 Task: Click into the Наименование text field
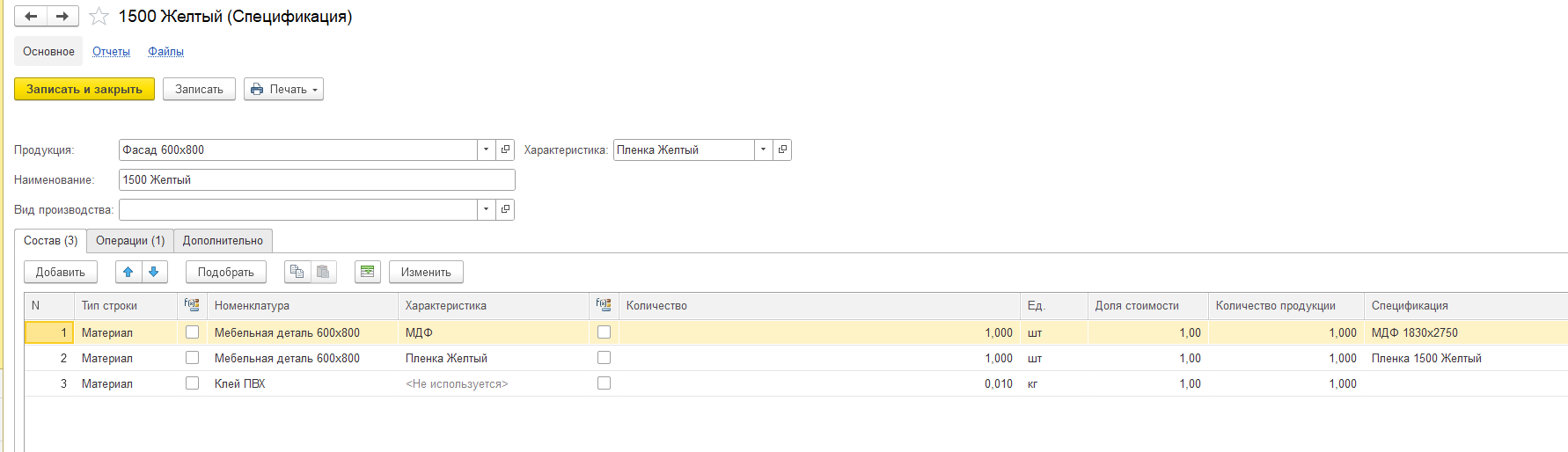click(x=317, y=179)
